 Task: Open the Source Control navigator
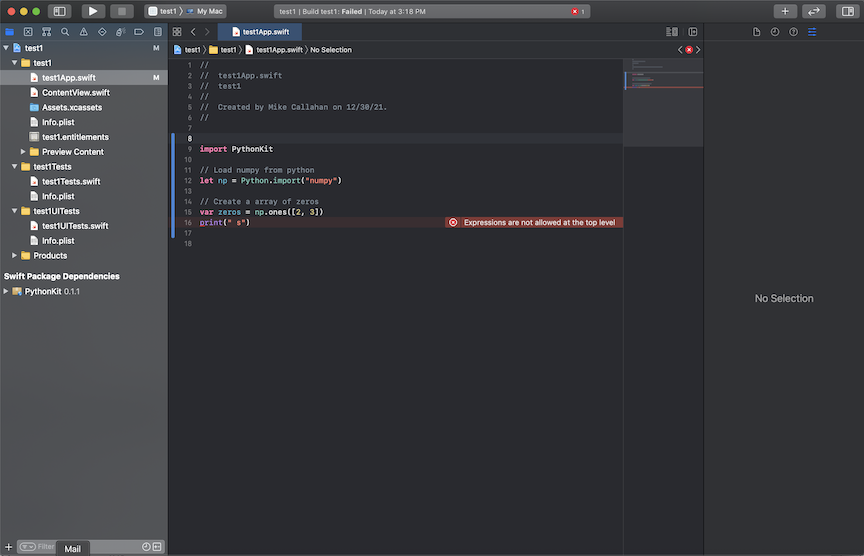[x=28, y=32]
